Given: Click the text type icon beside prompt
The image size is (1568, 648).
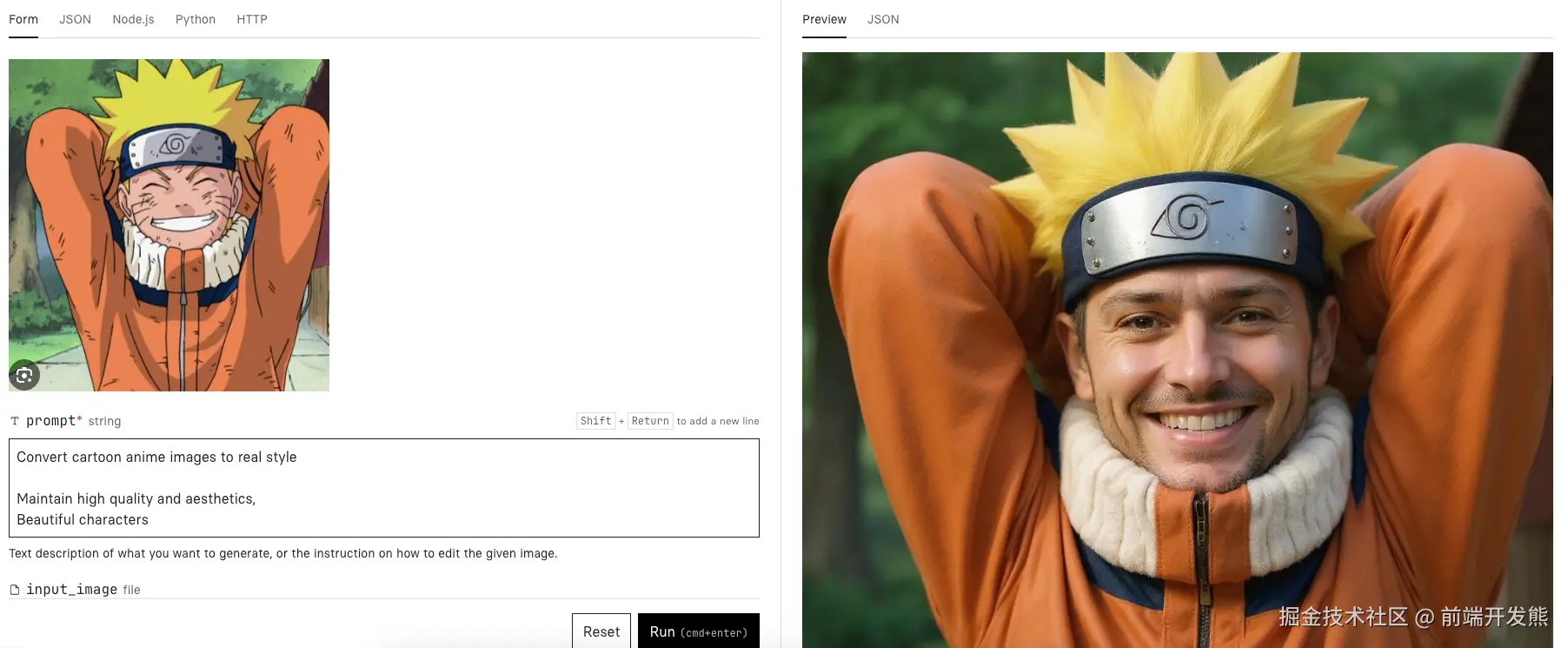Looking at the screenshot, I should (15, 421).
